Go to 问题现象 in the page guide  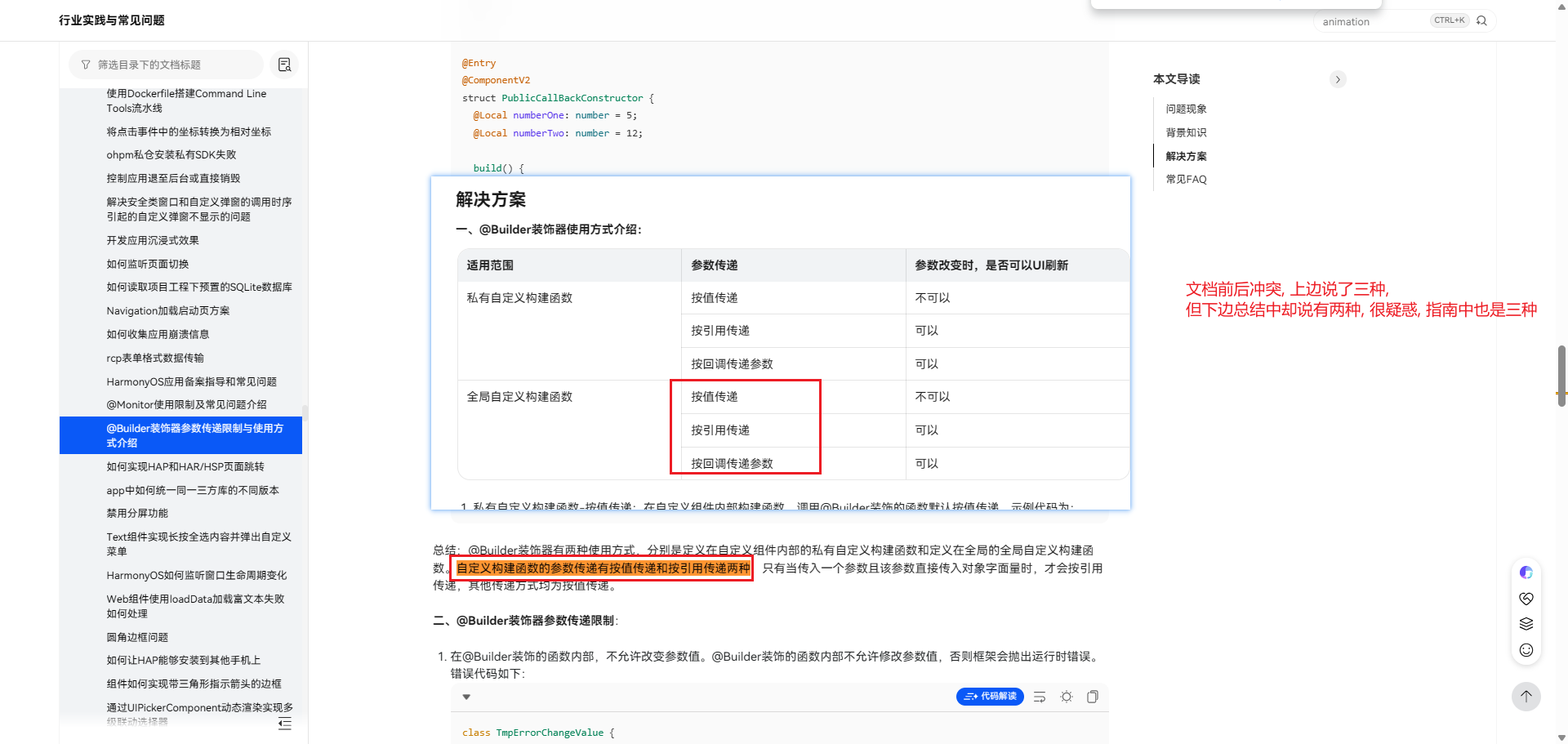pyautogui.click(x=1186, y=109)
